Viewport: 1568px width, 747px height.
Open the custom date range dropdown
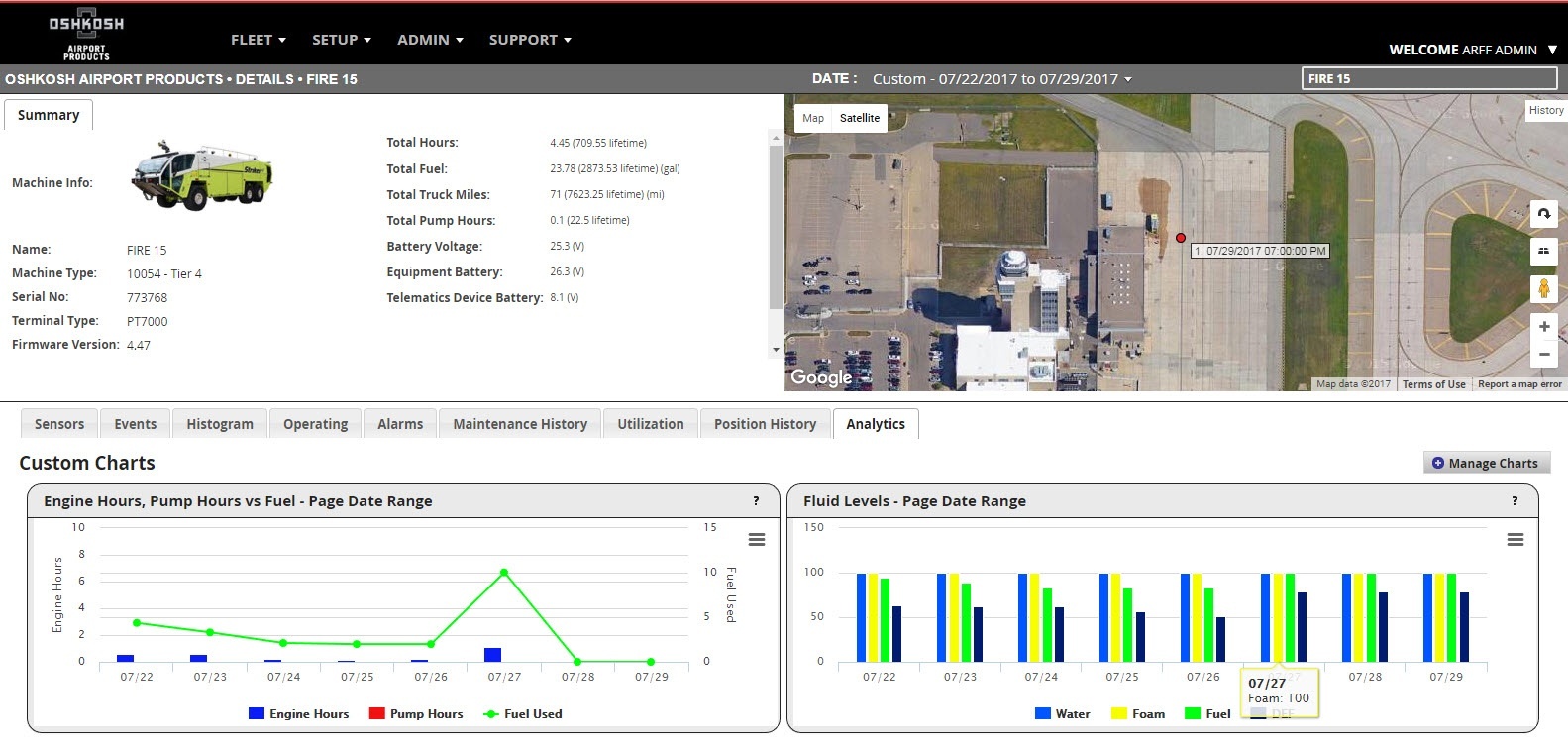1001,79
